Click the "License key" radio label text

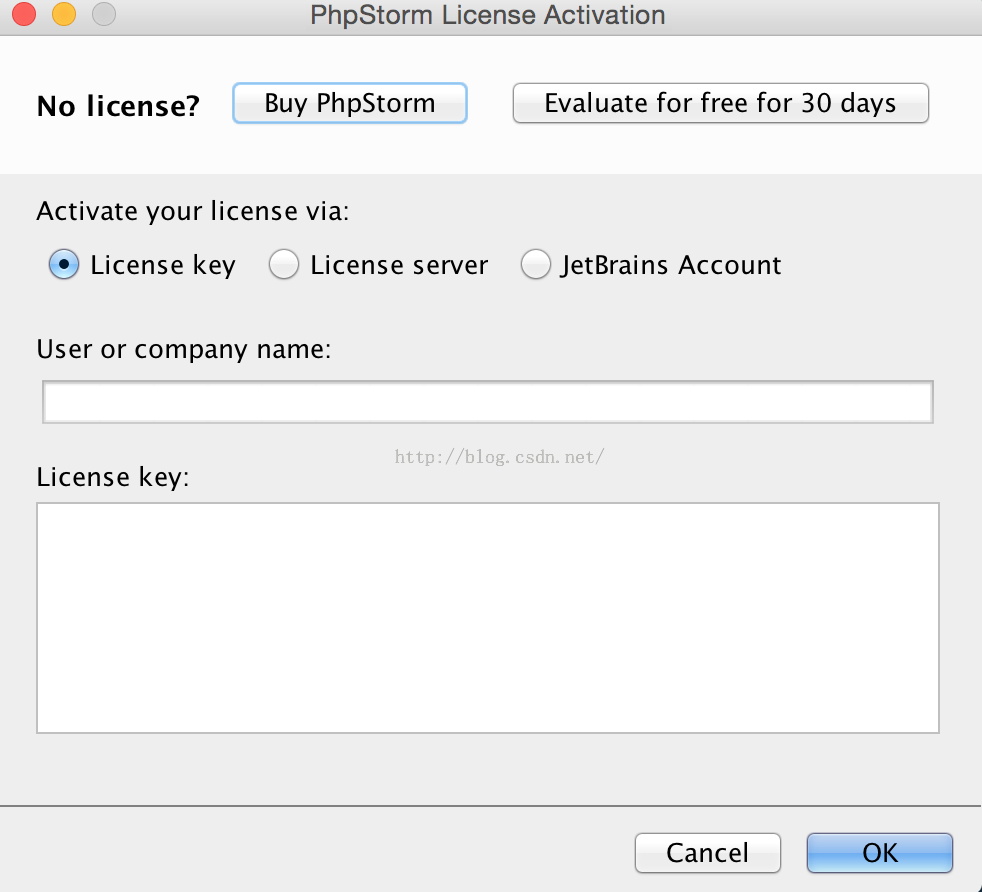pos(162,265)
